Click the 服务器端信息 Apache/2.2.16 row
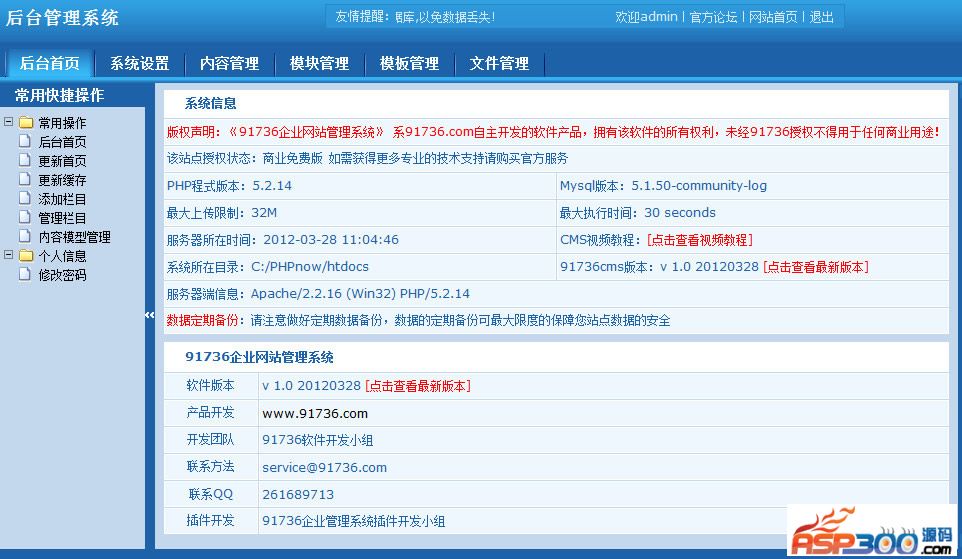This screenshot has width=962, height=559. pyautogui.click(x=556, y=293)
